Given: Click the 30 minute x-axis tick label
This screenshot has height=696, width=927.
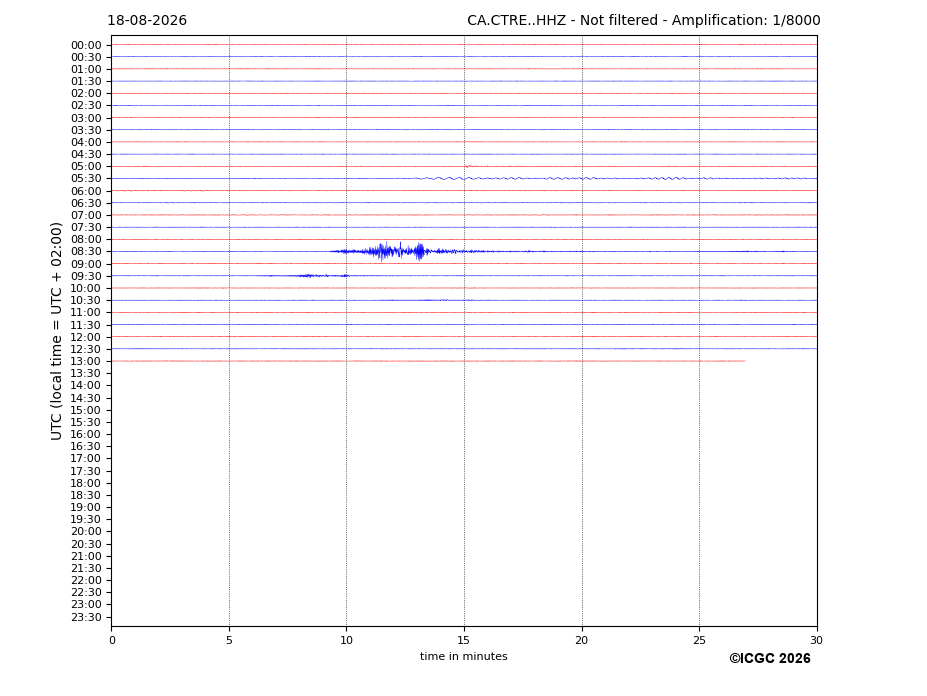Looking at the screenshot, I should click(816, 640).
